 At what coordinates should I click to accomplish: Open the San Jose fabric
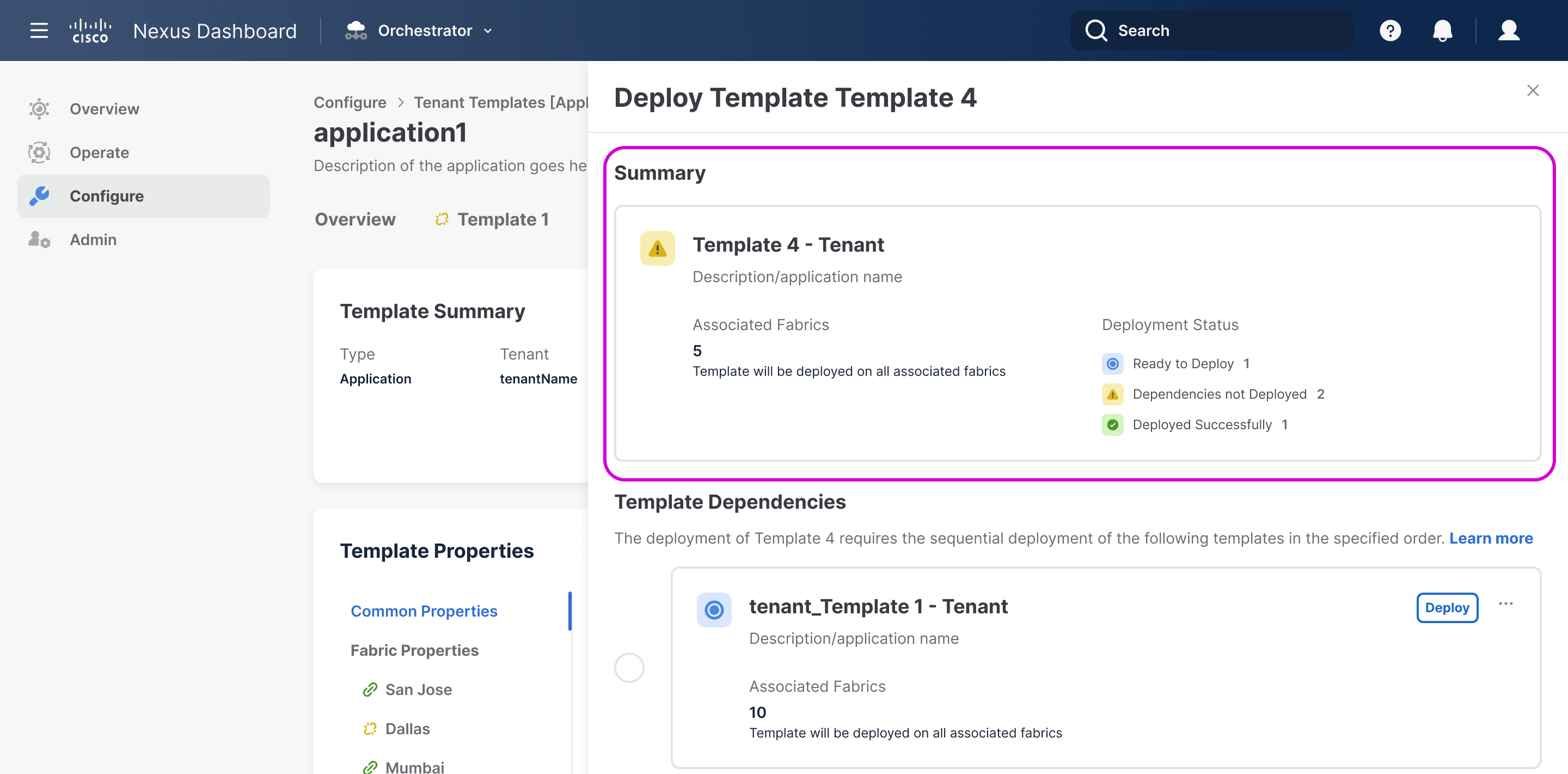pos(419,690)
